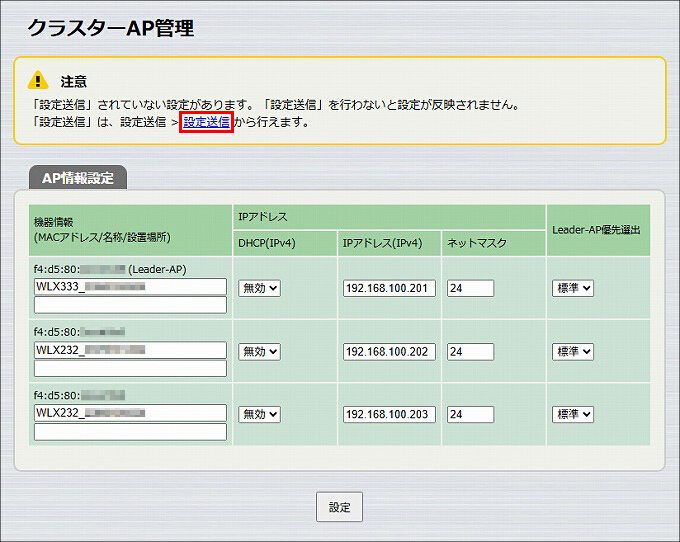Click the WLX333 name field

click(130, 287)
